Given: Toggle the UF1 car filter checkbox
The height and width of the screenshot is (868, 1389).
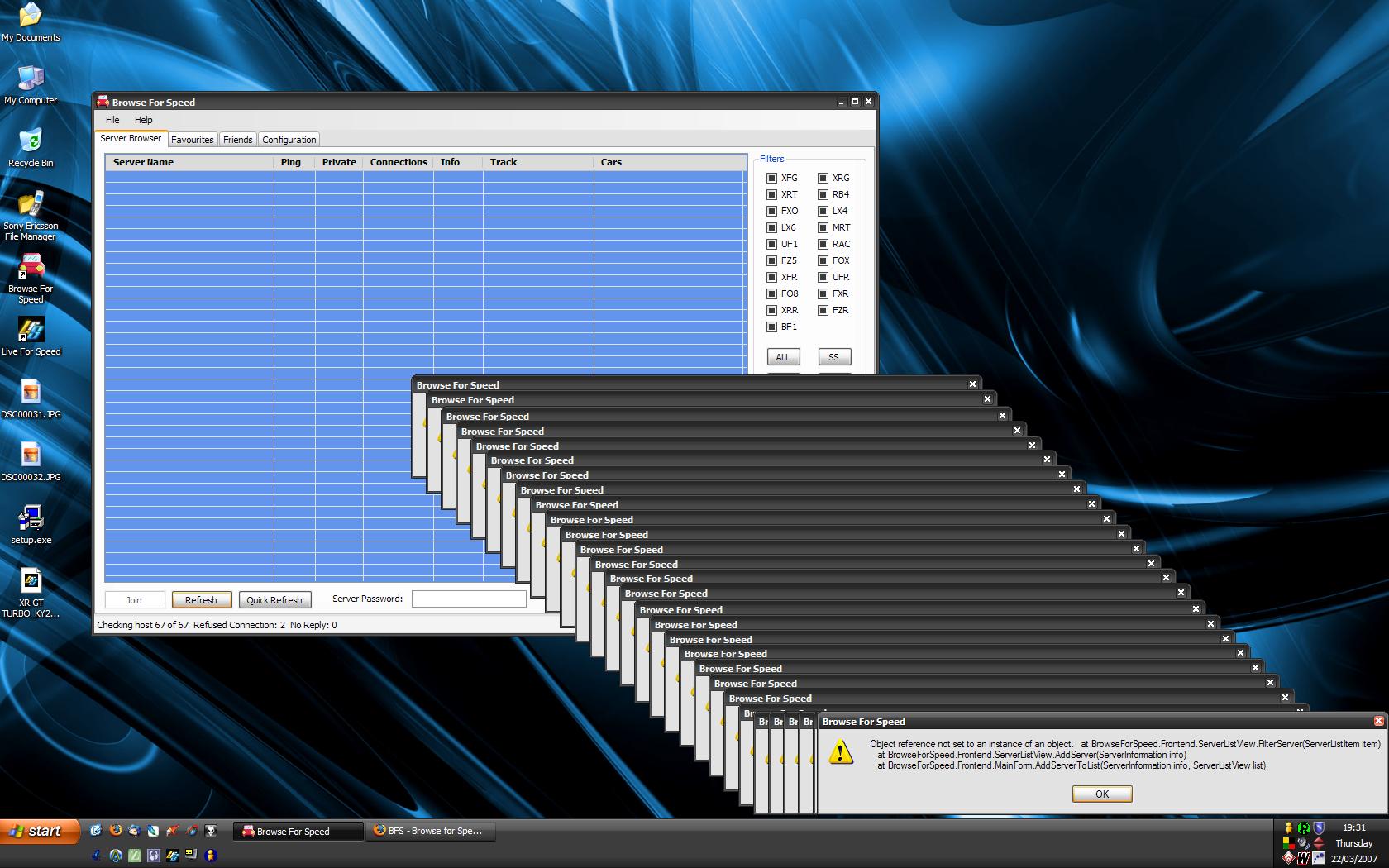Looking at the screenshot, I should (x=771, y=244).
